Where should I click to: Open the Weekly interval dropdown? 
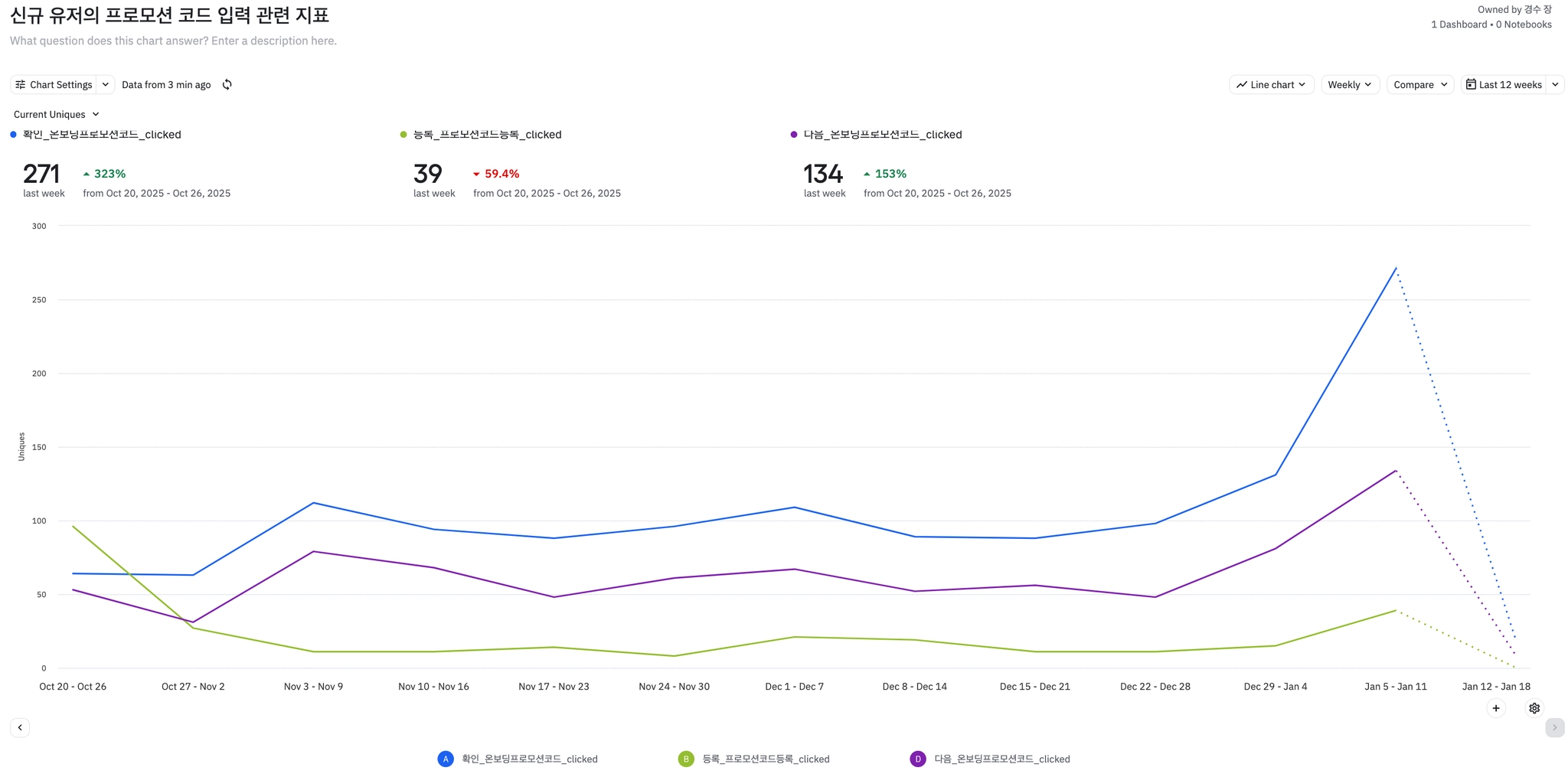tap(1350, 85)
